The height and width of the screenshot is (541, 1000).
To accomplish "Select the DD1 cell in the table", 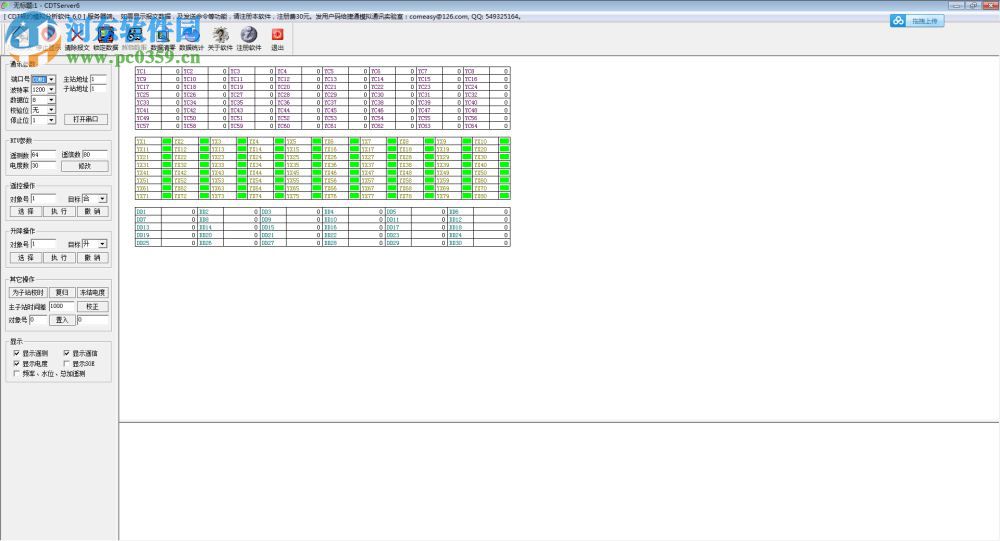I will coord(148,212).
